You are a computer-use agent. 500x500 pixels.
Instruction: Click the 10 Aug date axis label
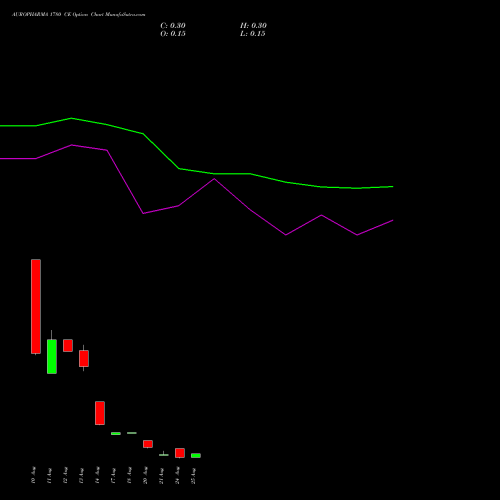pos(33,475)
